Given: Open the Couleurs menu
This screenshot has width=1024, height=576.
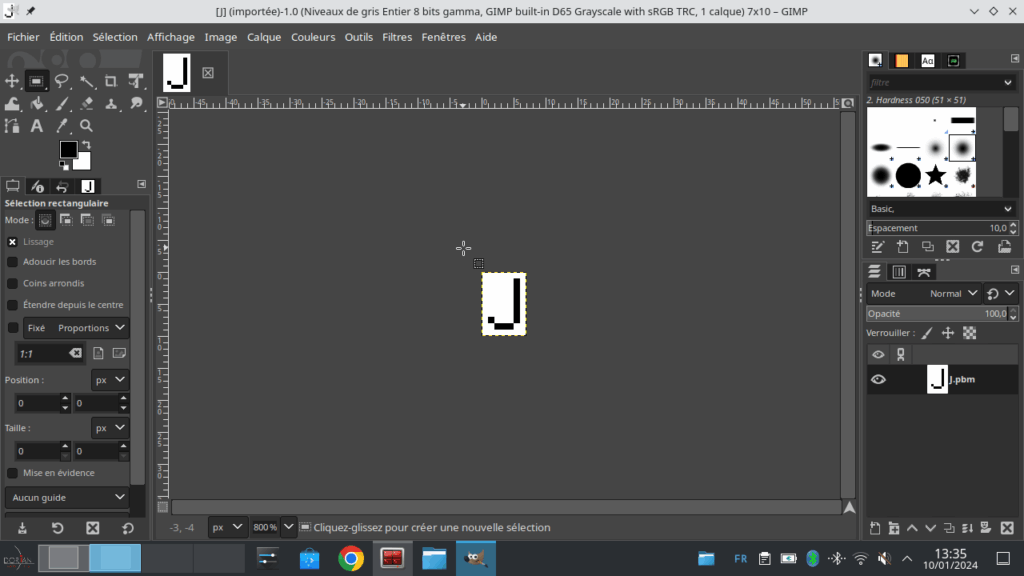Looking at the screenshot, I should [x=313, y=37].
